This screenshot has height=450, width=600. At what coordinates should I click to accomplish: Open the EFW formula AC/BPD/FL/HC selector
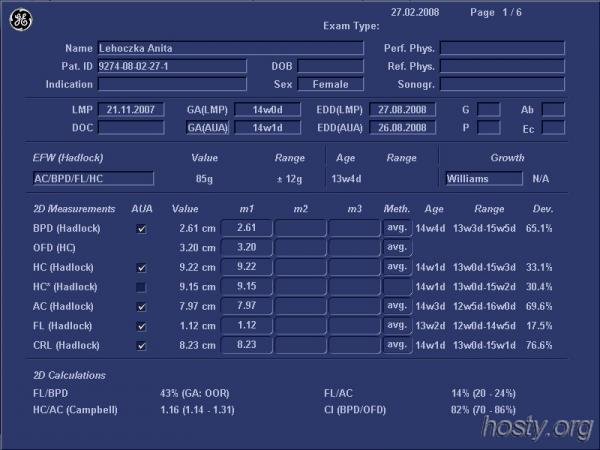[x=93, y=179]
